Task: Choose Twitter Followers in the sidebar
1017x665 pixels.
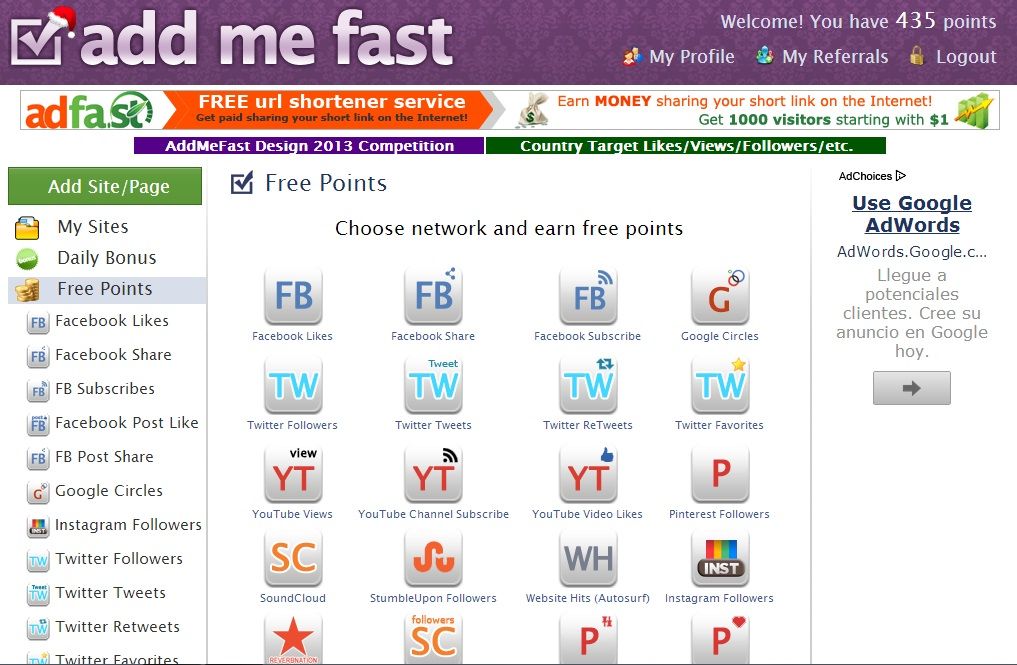Action: [x=119, y=559]
